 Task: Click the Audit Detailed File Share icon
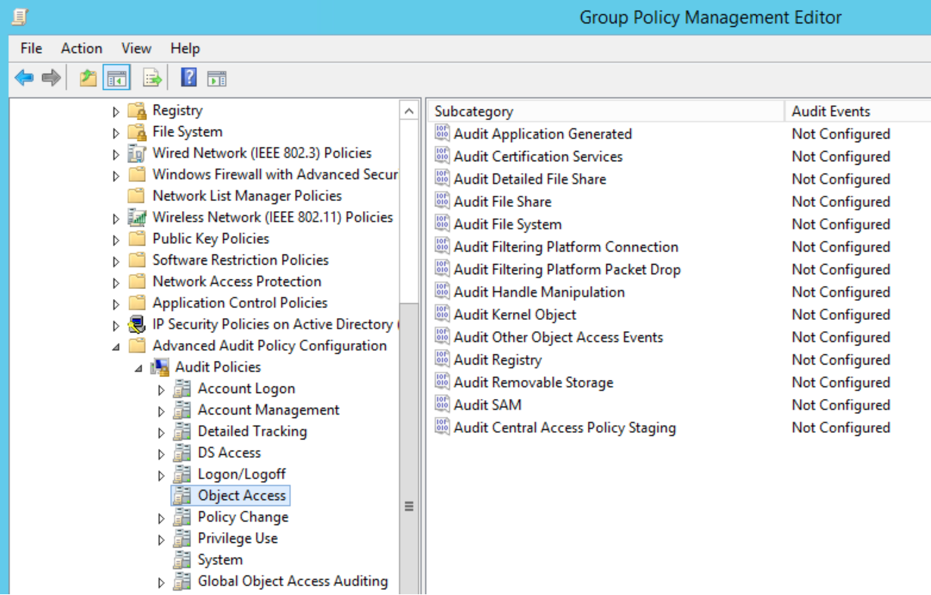pyautogui.click(x=442, y=178)
